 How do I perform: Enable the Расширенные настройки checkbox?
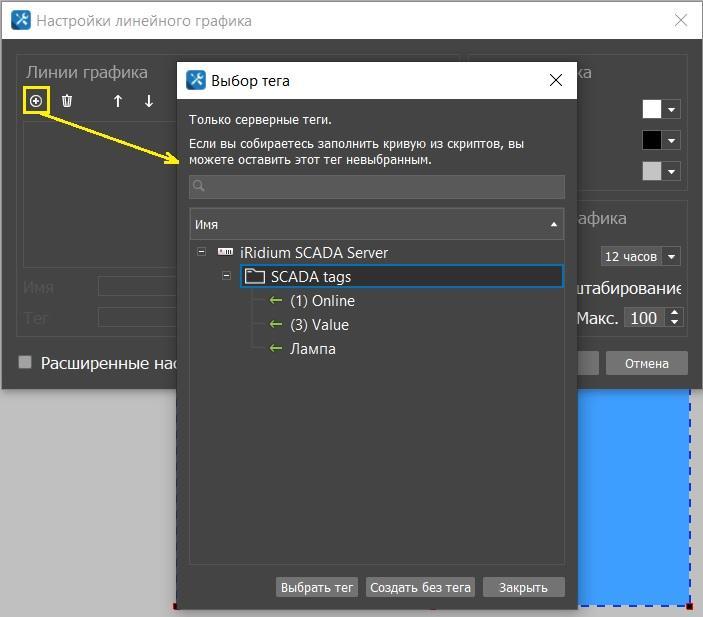pyautogui.click(x=26, y=362)
